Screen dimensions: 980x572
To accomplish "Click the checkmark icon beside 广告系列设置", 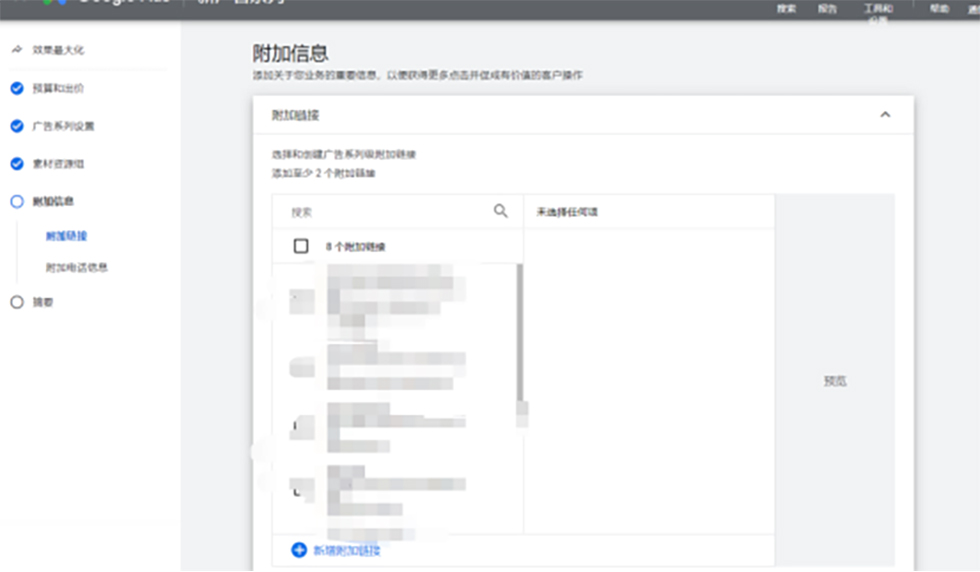I will [16, 126].
